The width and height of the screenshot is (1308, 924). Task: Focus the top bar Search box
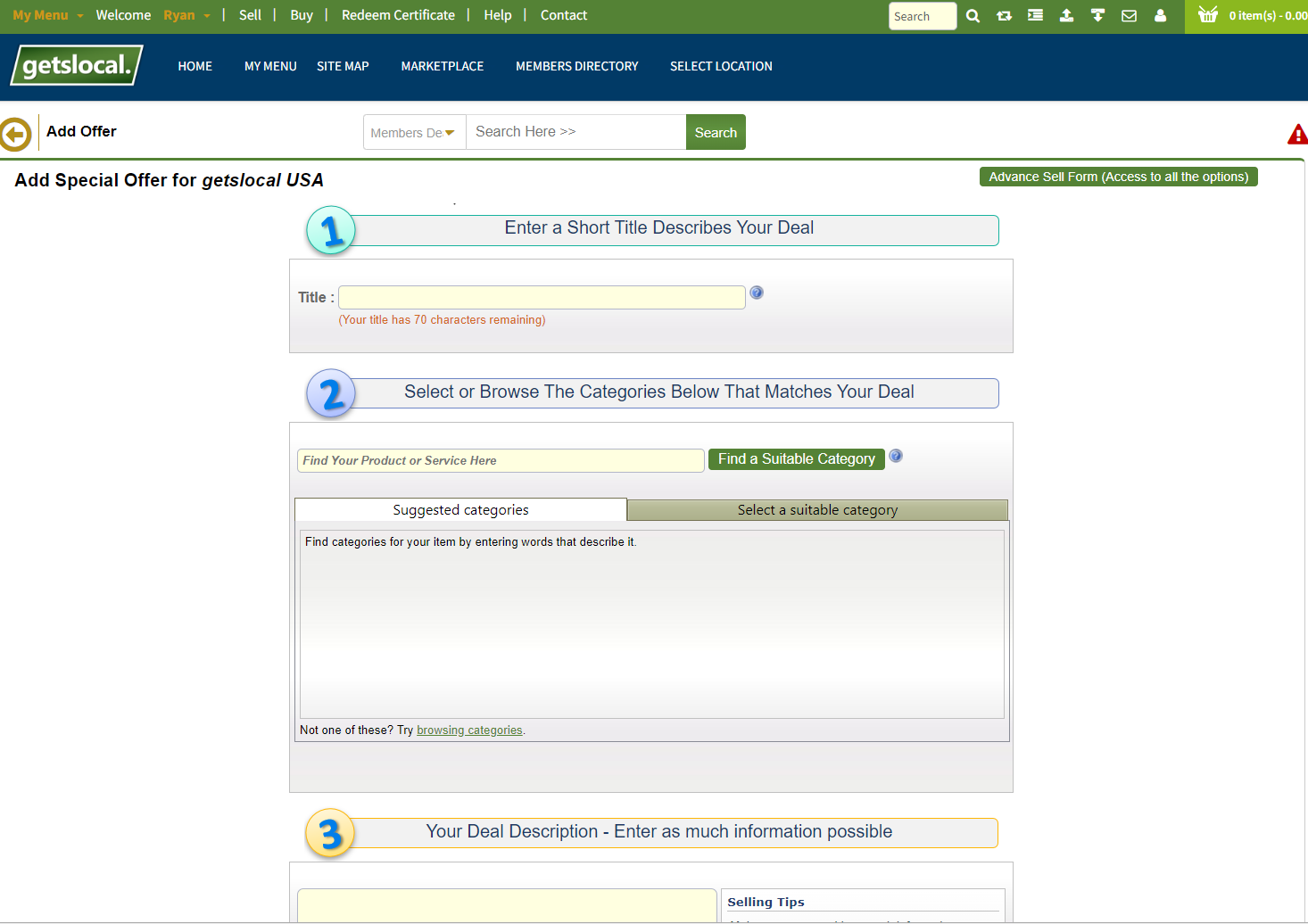coord(923,16)
